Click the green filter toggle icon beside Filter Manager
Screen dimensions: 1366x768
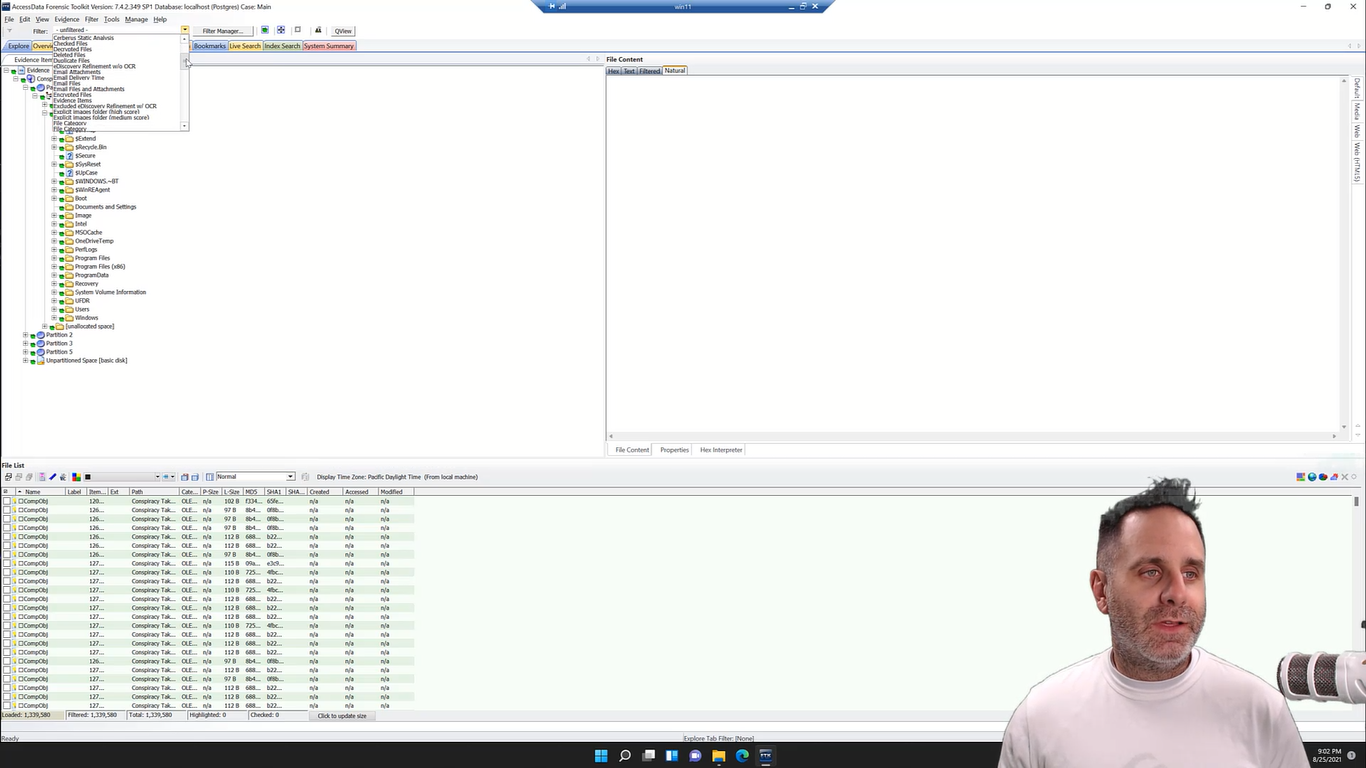(x=264, y=31)
